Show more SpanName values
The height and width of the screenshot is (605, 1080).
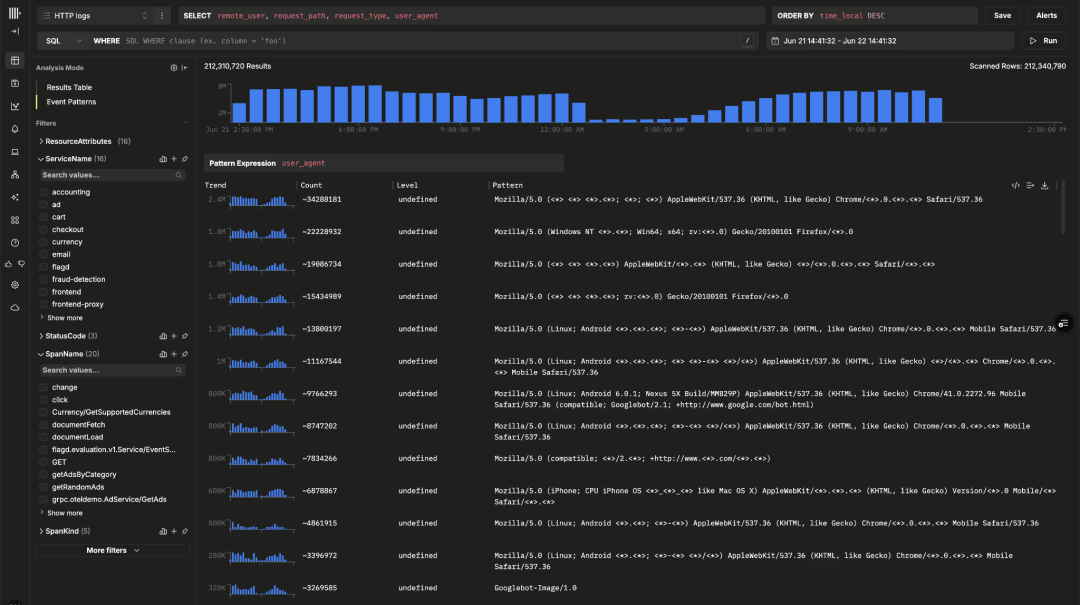(x=65, y=513)
